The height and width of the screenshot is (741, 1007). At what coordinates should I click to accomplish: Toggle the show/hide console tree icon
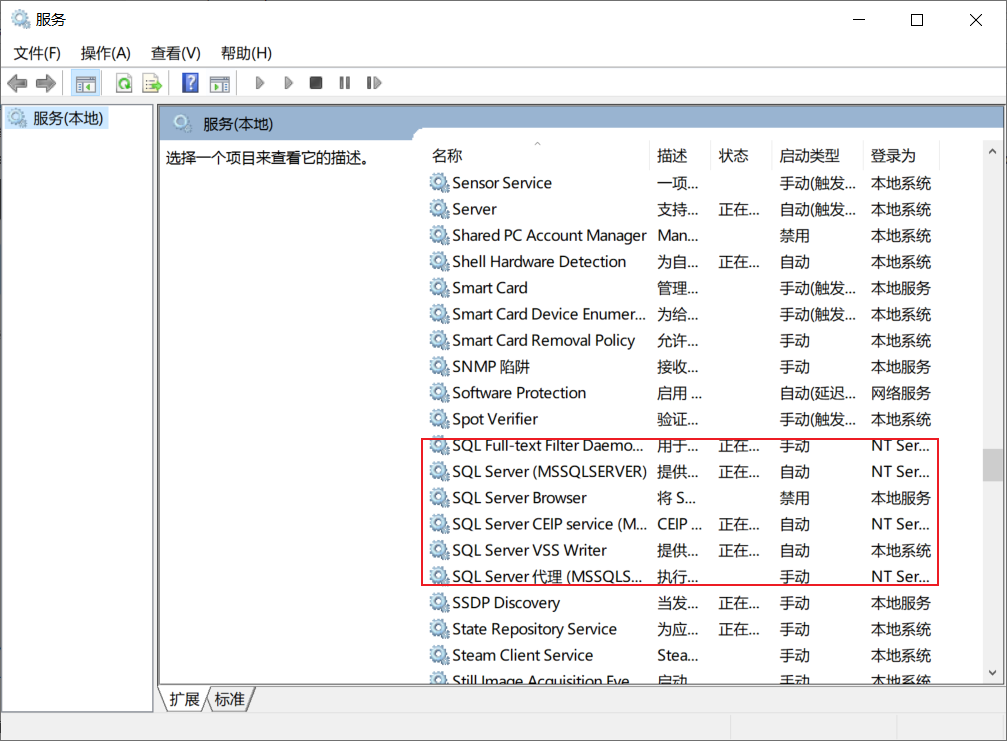point(85,83)
